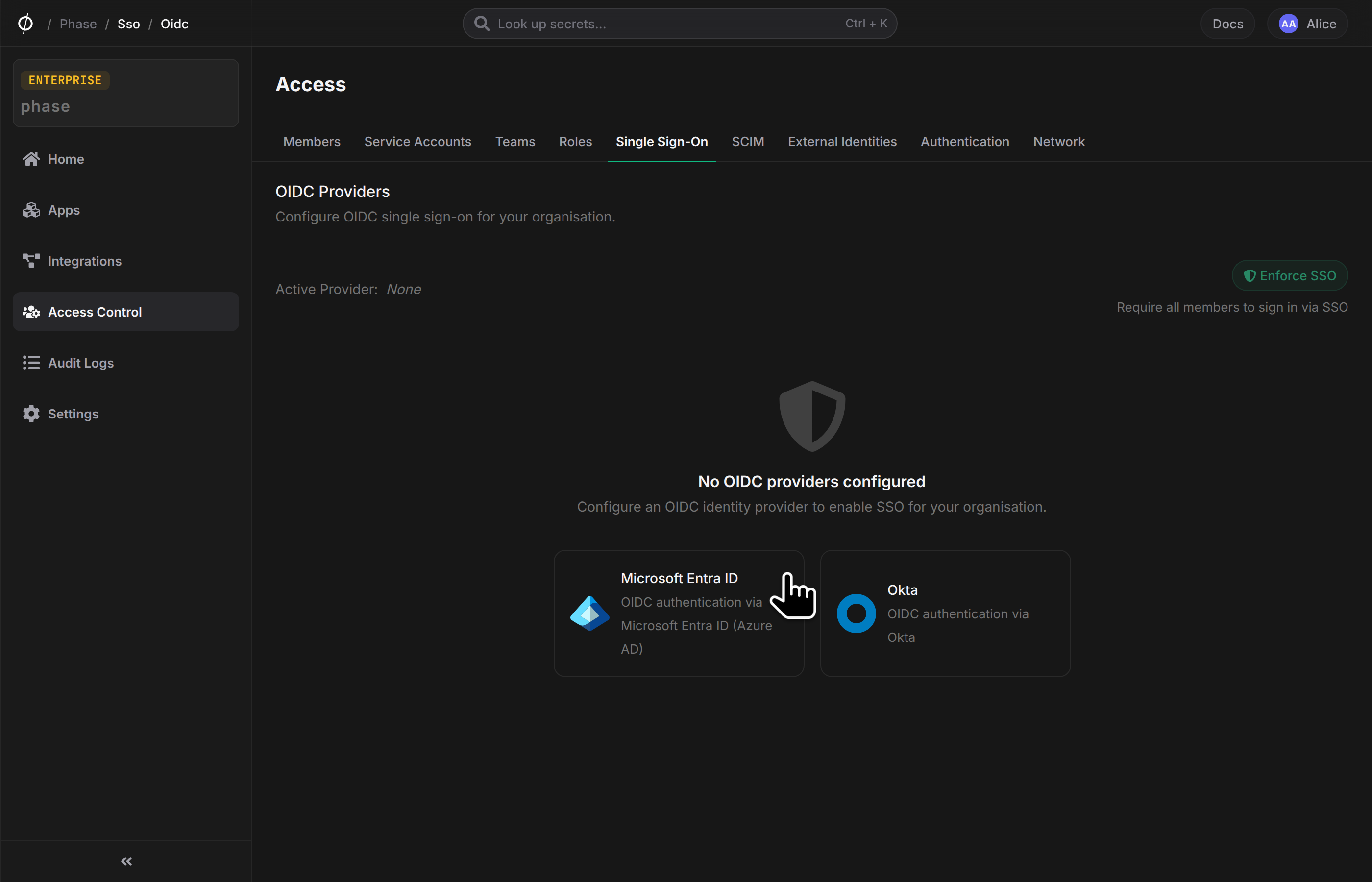This screenshot has width=1372, height=882.
Task: Click the shield icon on Enforce SSO
Action: (1250, 276)
